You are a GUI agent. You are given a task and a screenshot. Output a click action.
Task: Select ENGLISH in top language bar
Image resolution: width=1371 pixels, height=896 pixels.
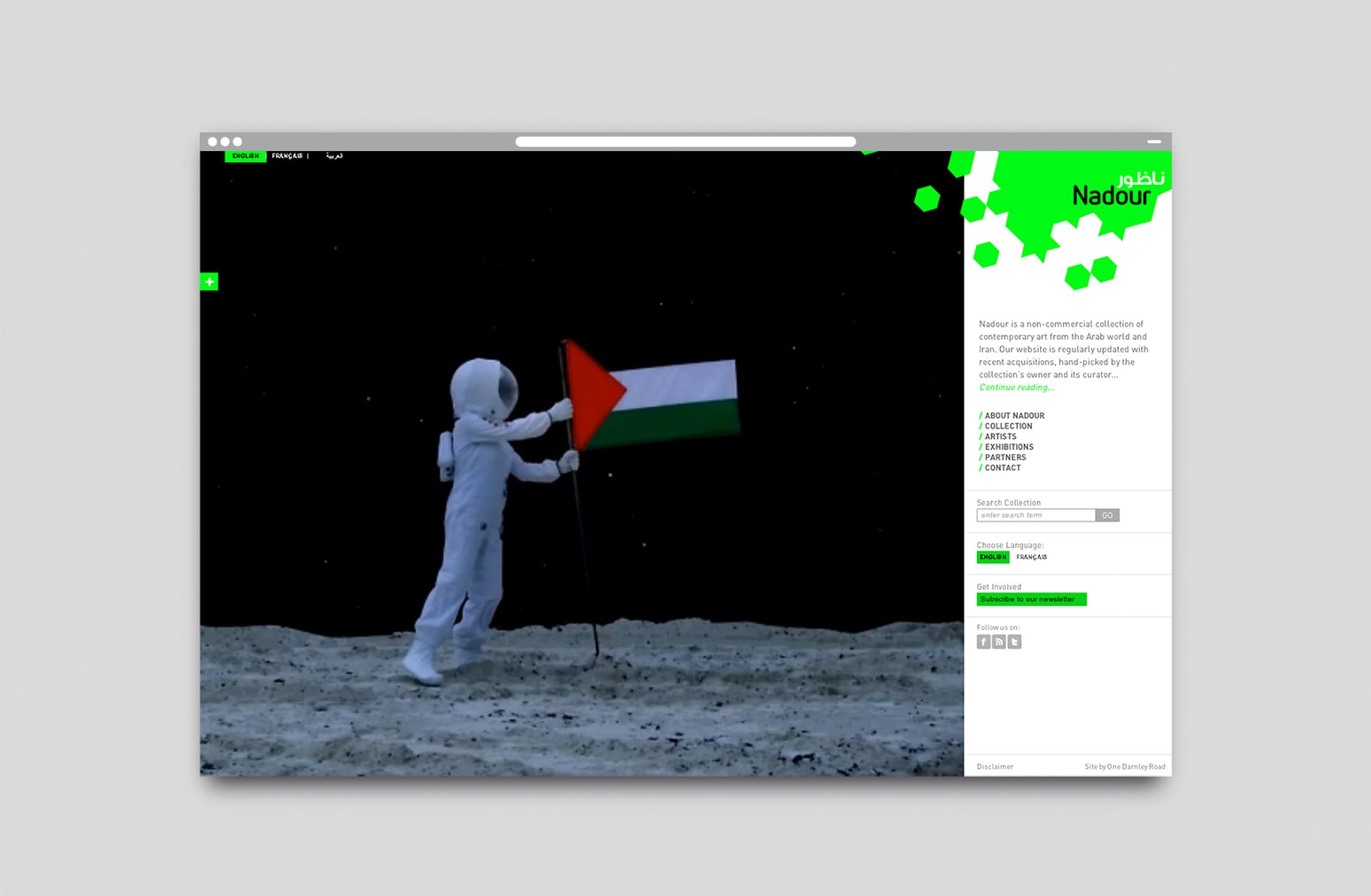point(245,156)
